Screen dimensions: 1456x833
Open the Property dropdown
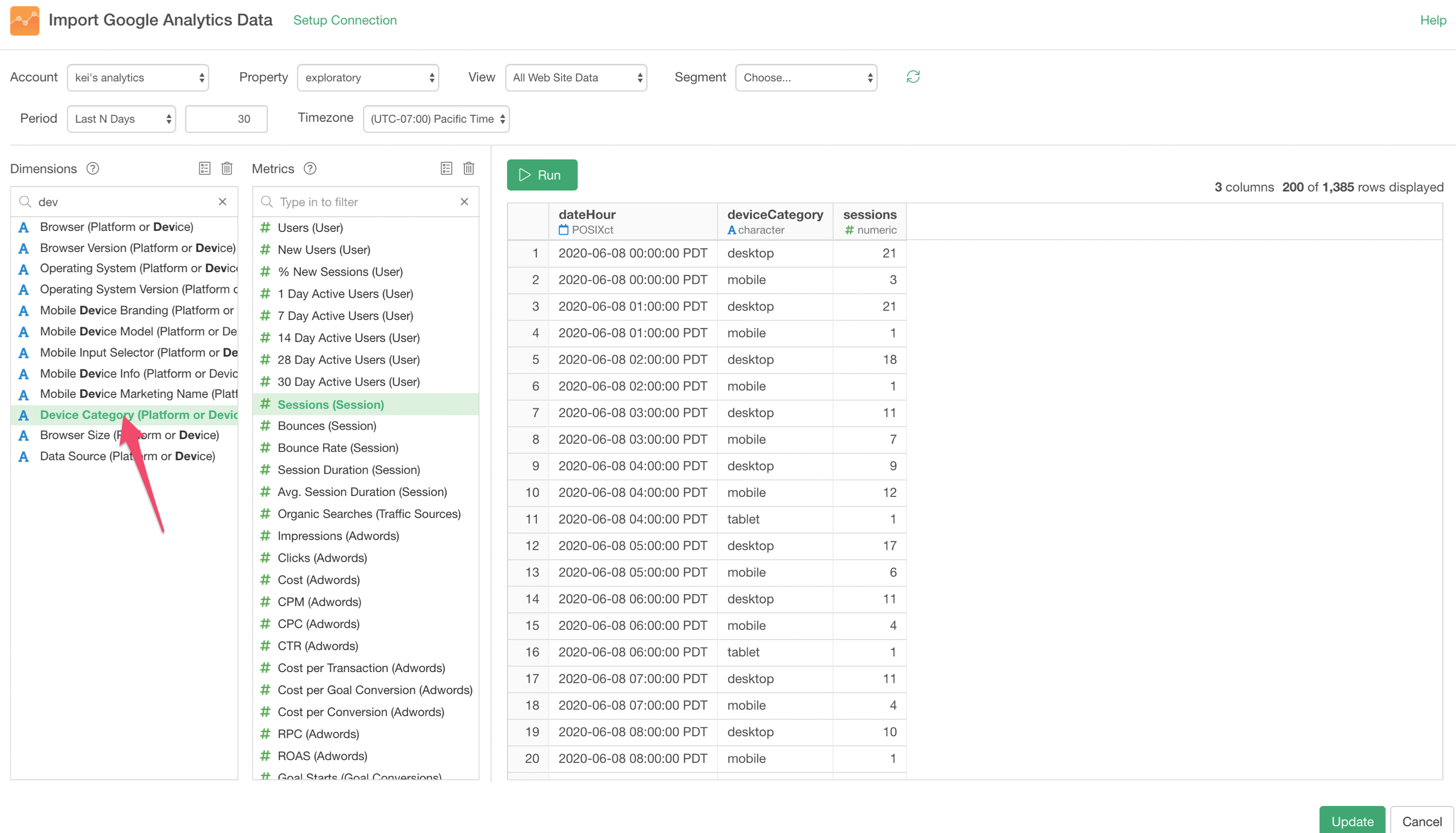coord(368,77)
